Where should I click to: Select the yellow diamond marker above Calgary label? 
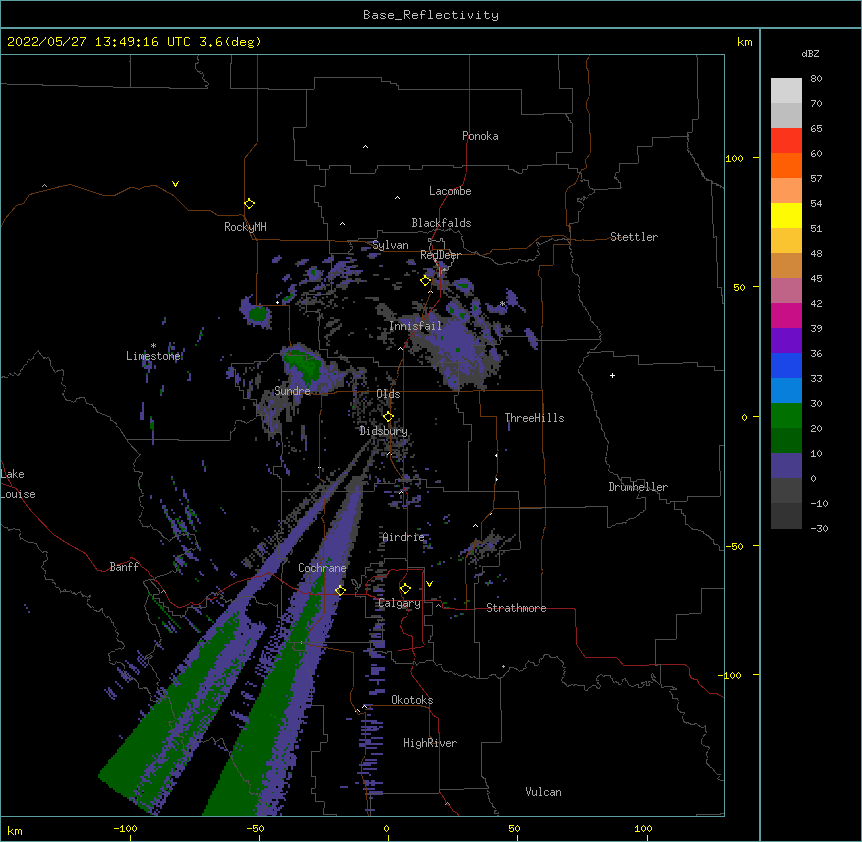click(x=405, y=589)
